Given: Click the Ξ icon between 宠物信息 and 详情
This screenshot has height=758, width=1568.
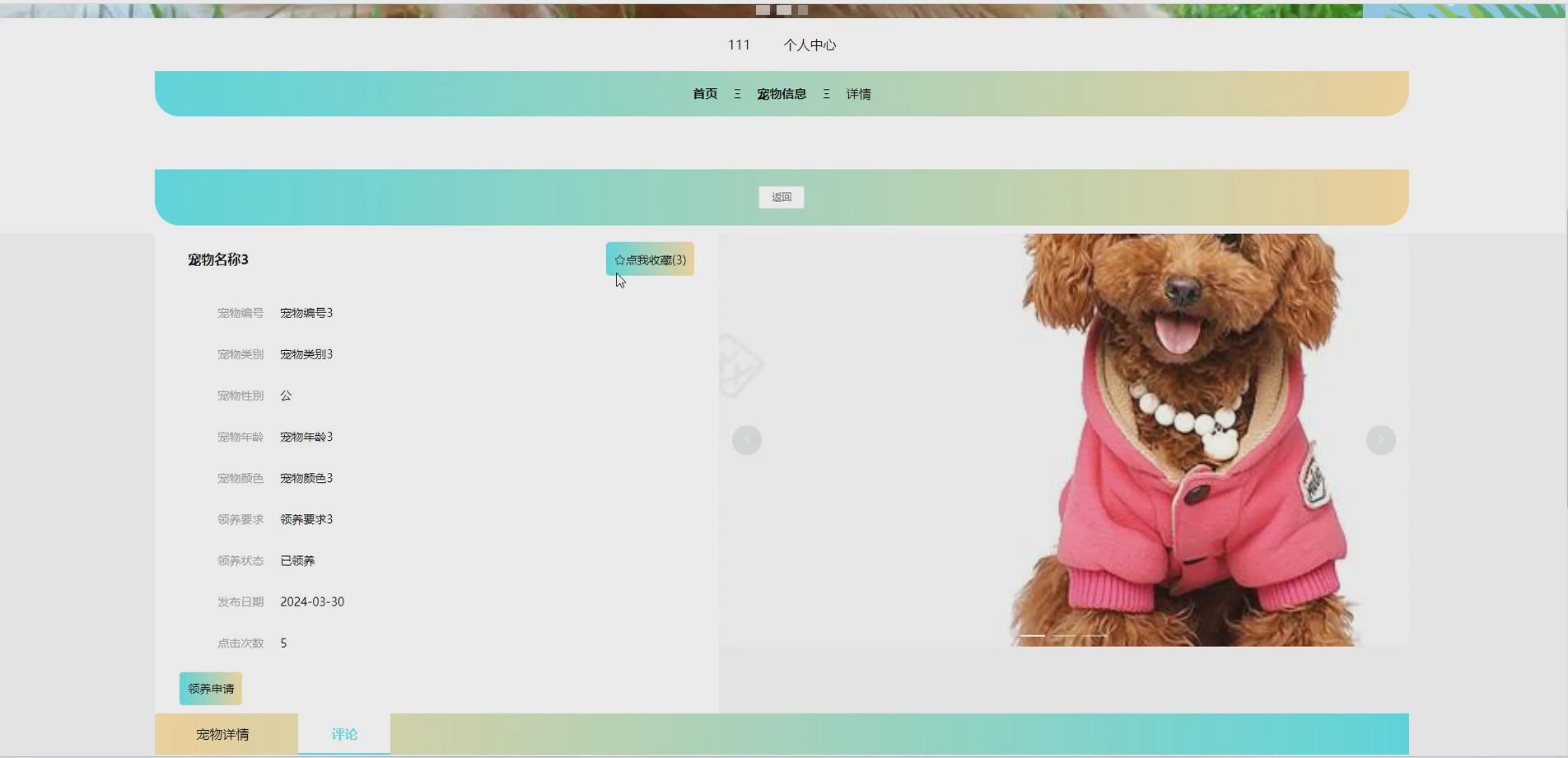Looking at the screenshot, I should pyautogui.click(x=826, y=94).
